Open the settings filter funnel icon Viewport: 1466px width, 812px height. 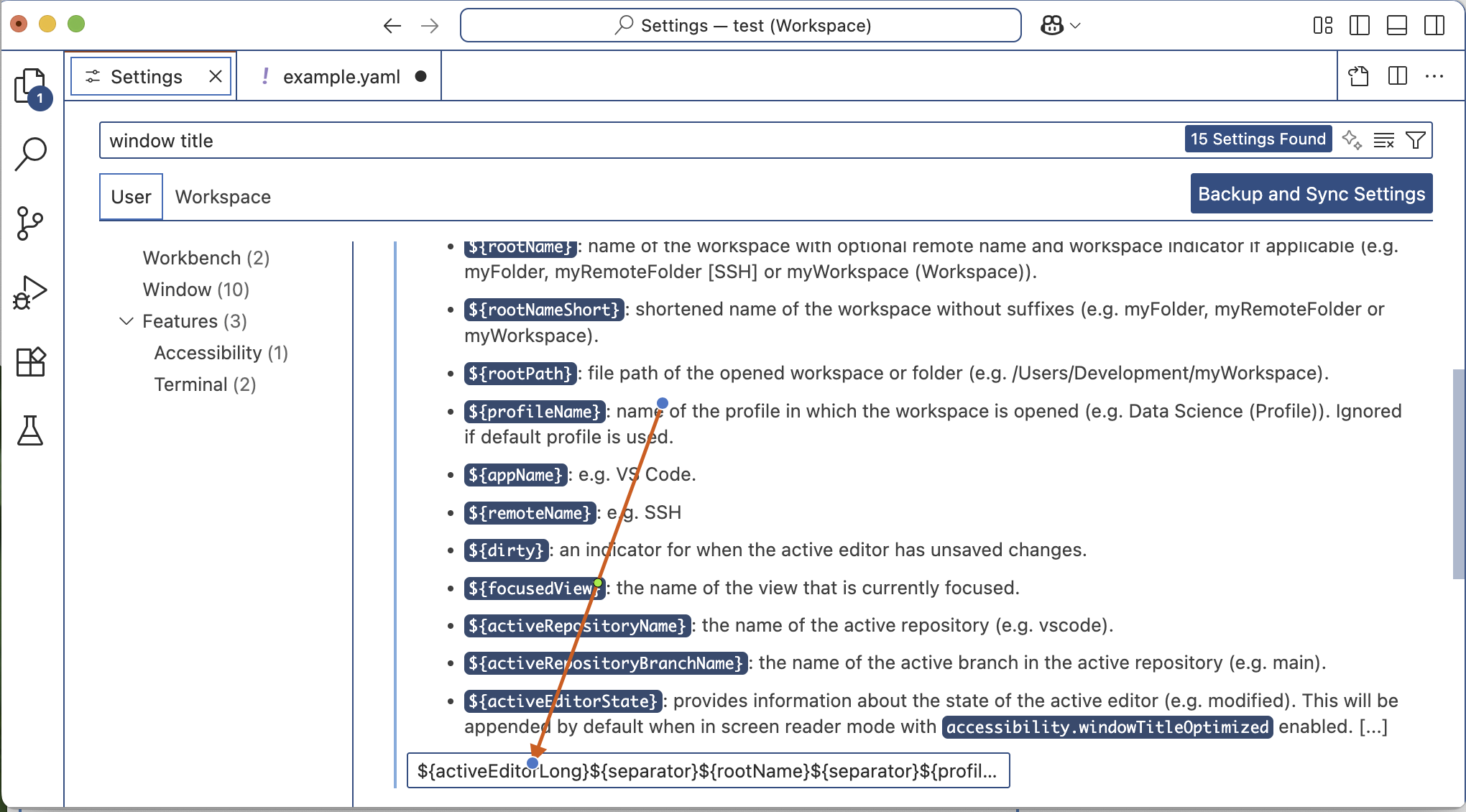(x=1416, y=140)
